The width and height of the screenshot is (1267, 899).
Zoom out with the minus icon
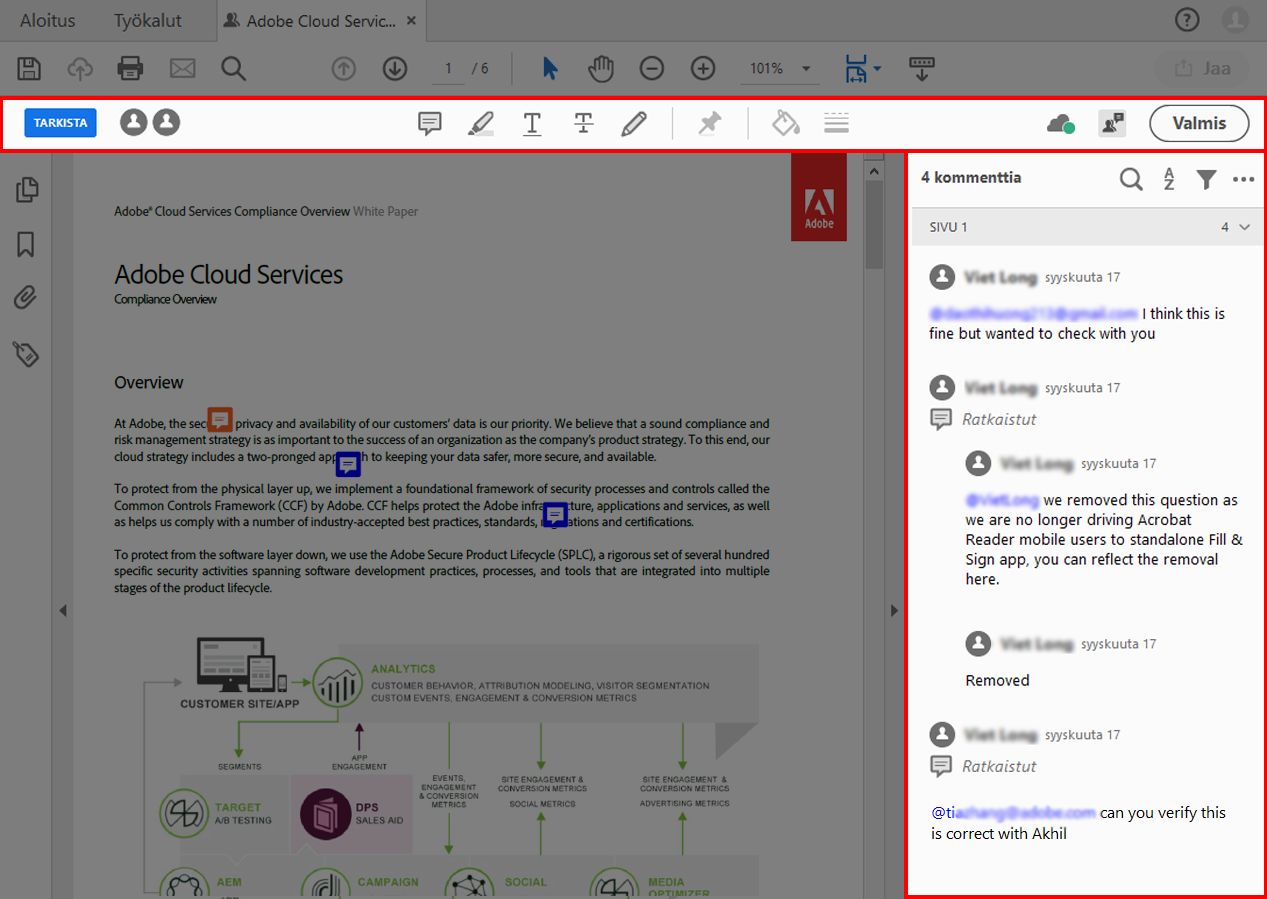pos(652,68)
